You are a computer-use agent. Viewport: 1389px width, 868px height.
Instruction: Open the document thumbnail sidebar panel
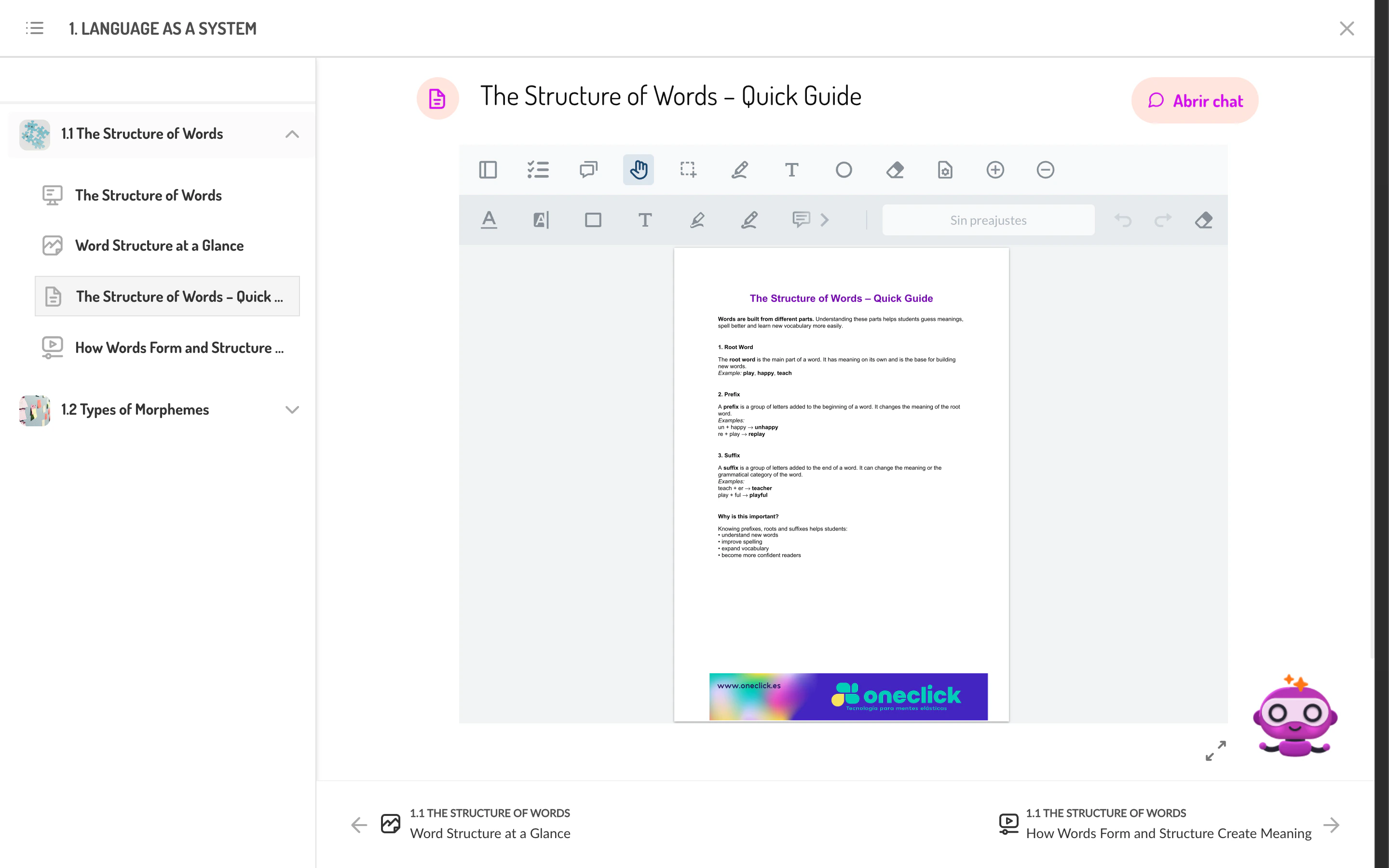coord(488,170)
